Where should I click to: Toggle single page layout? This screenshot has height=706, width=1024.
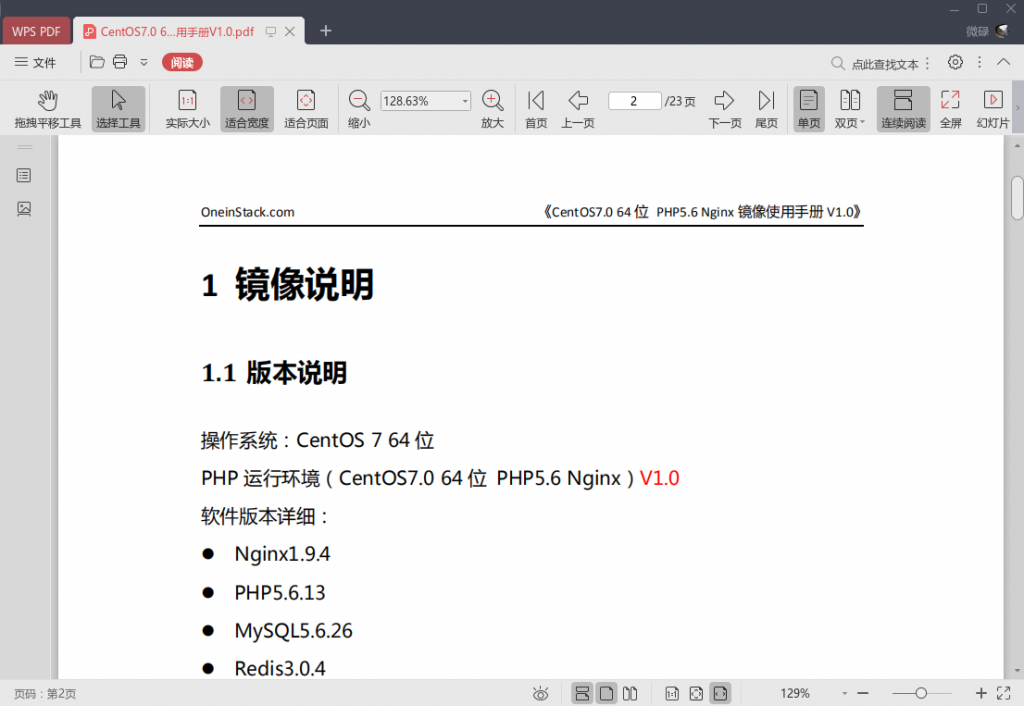[808, 109]
